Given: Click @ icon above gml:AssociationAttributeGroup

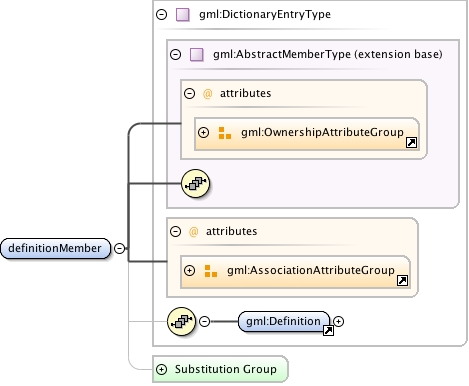Looking at the screenshot, I should pos(193,232).
